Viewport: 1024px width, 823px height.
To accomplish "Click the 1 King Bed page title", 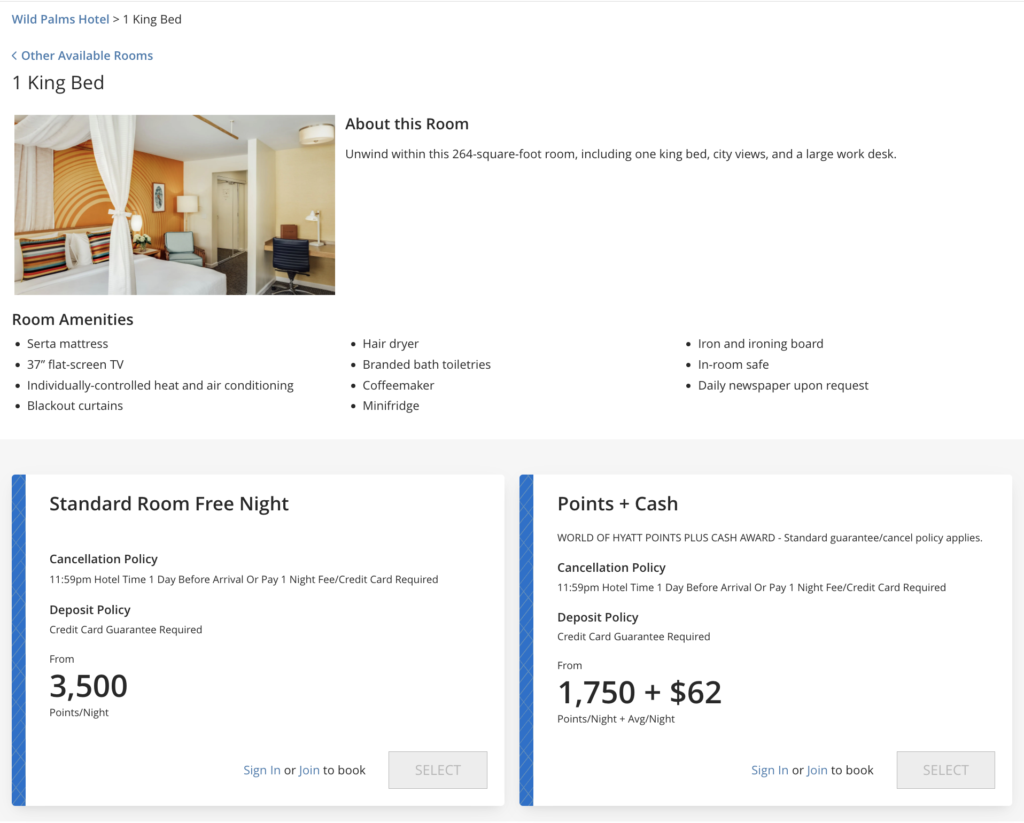I will [57, 82].
